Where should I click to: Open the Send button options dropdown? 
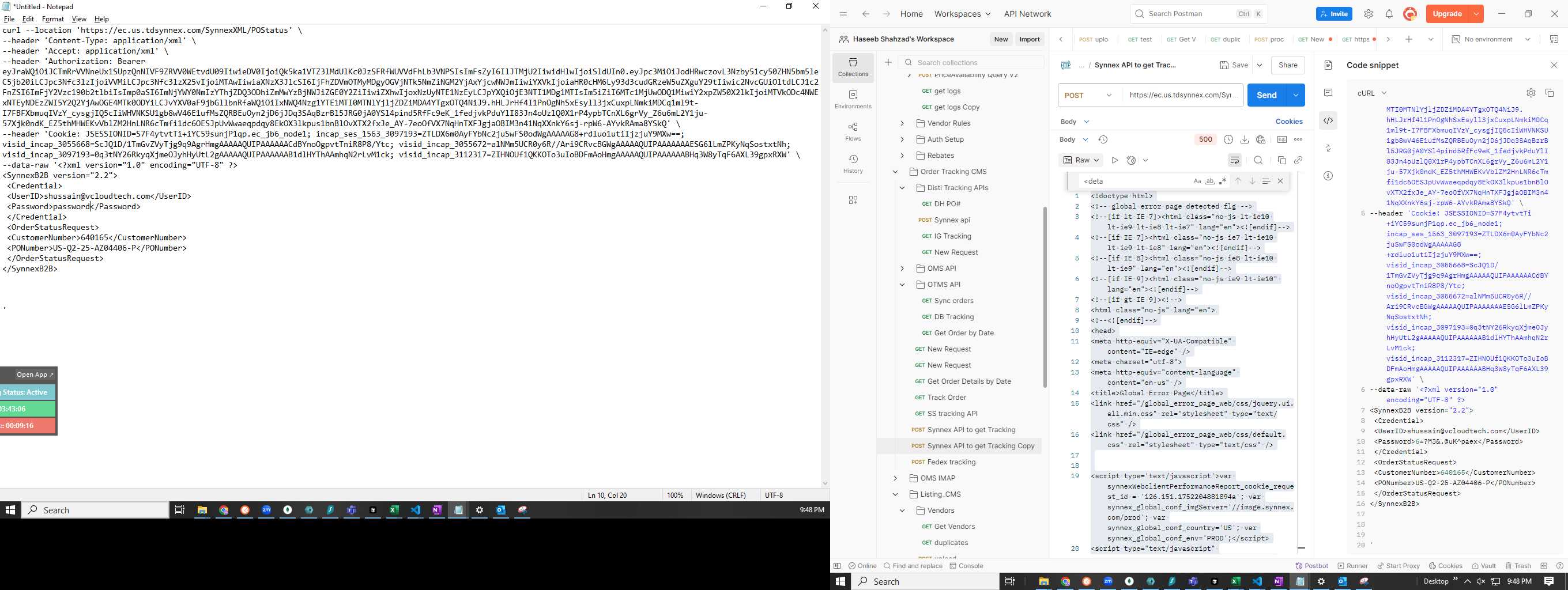(x=1295, y=95)
